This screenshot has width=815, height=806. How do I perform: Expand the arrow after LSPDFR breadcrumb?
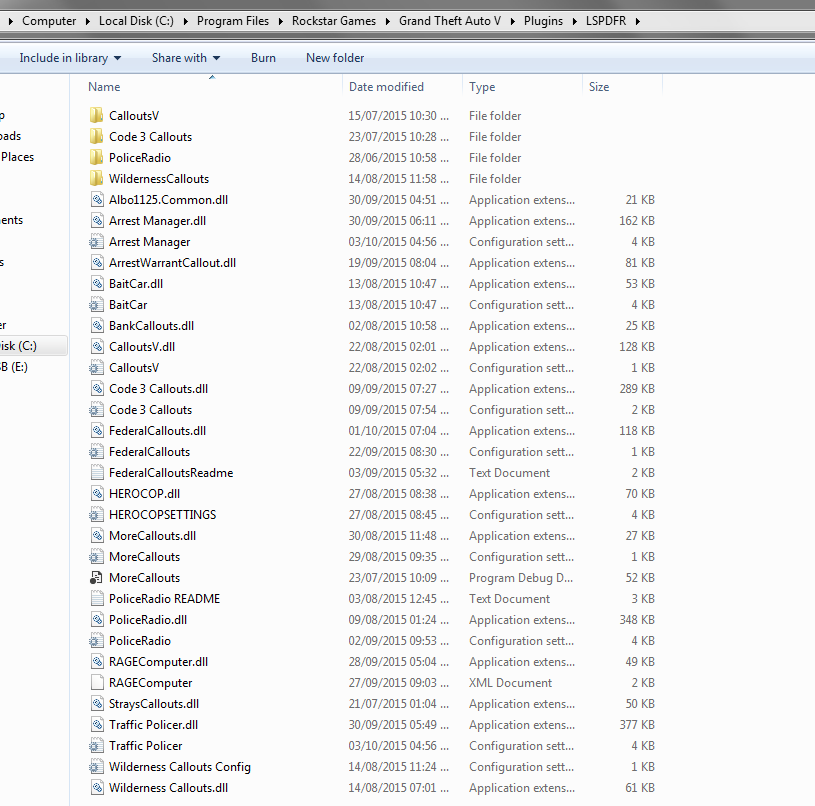[637, 21]
